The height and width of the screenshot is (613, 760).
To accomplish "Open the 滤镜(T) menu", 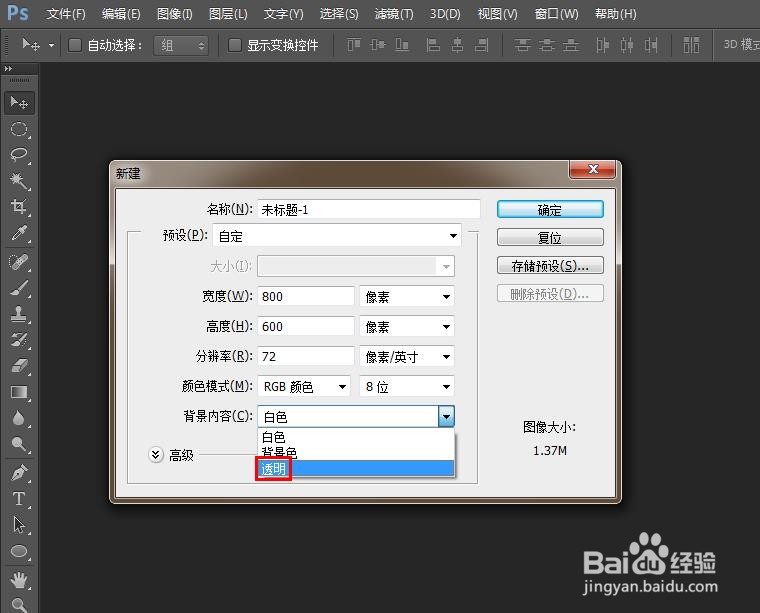I will pos(394,14).
